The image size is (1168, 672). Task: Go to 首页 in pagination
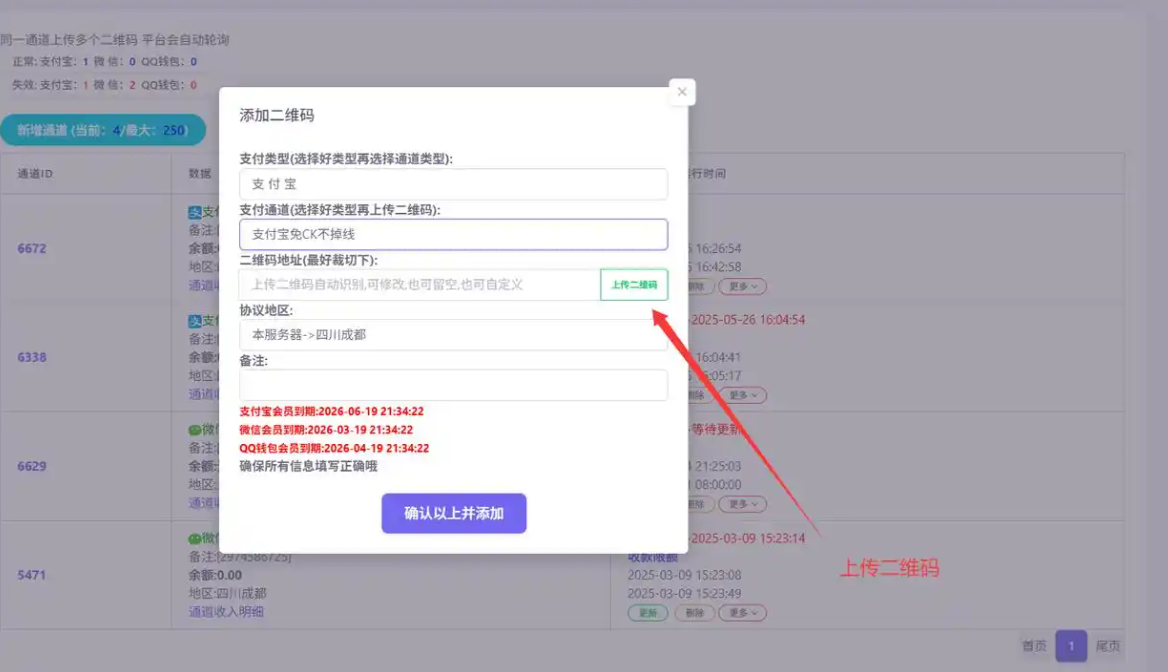1034,646
